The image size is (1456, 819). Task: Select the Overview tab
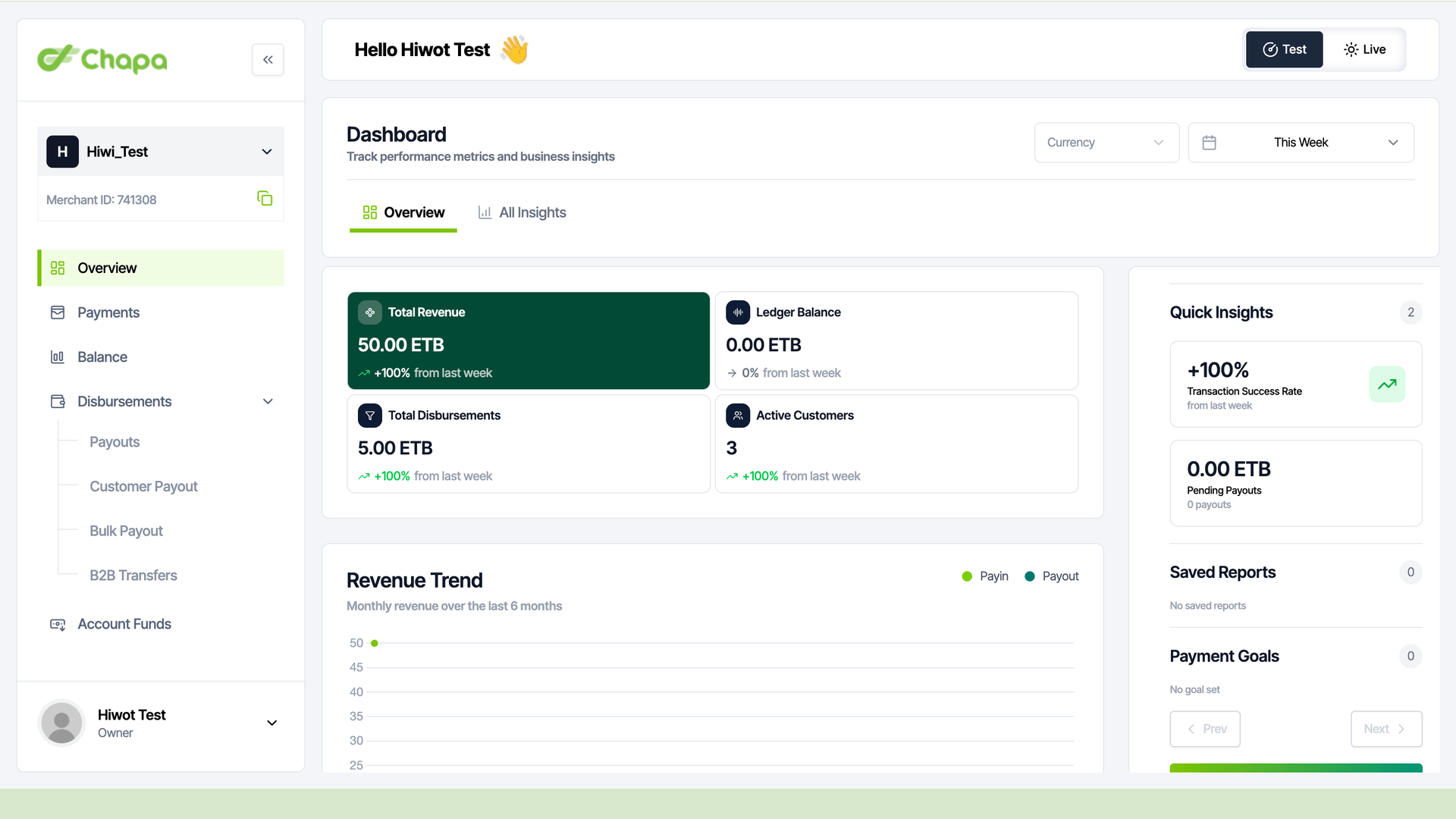click(403, 213)
